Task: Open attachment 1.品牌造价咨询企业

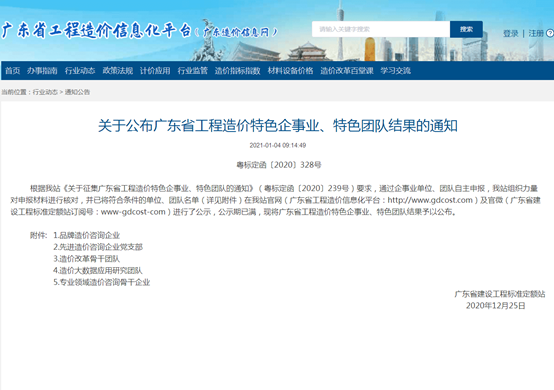Action: point(87,235)
